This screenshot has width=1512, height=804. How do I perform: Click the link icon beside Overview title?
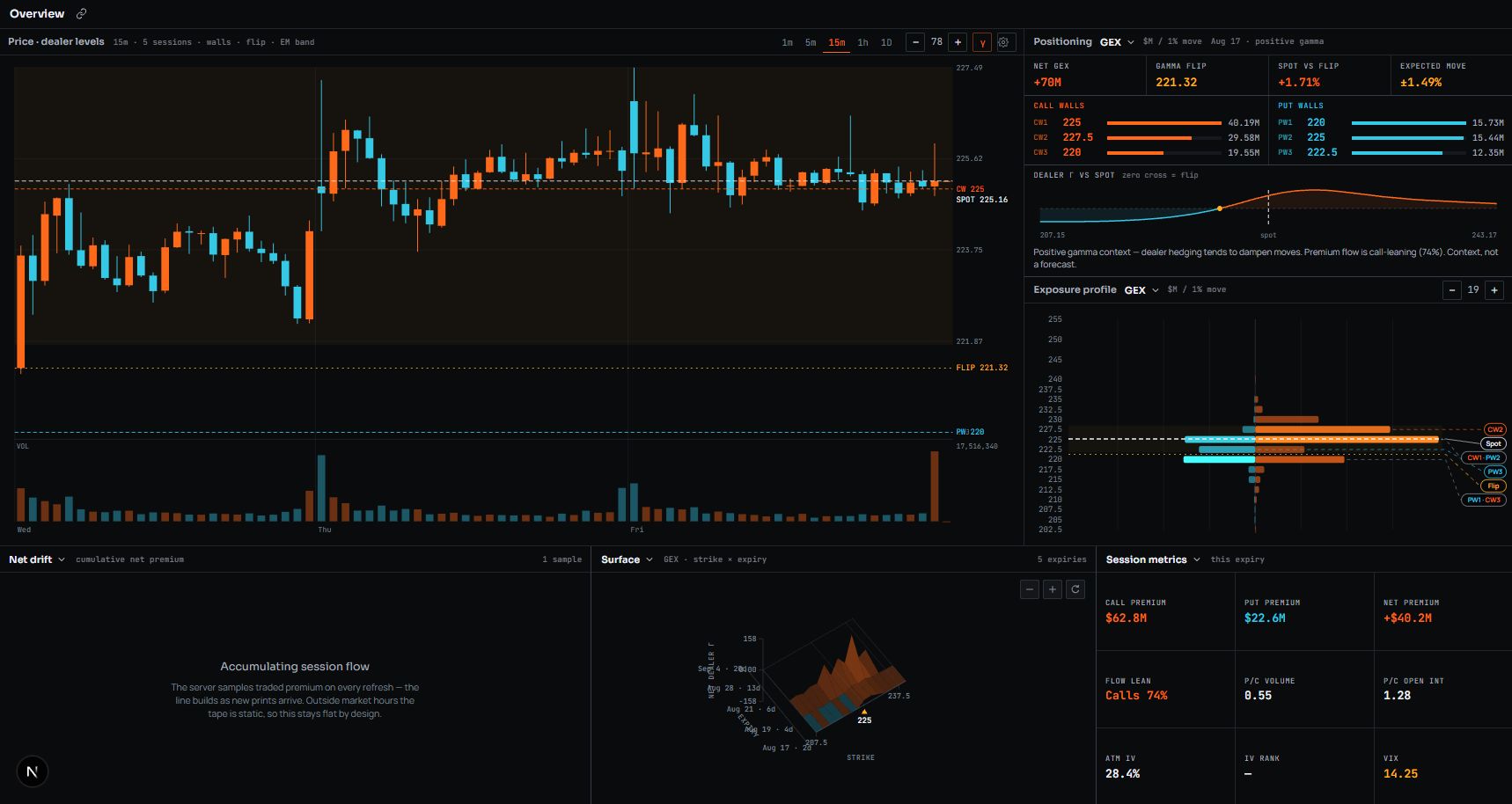click(82, 14)
